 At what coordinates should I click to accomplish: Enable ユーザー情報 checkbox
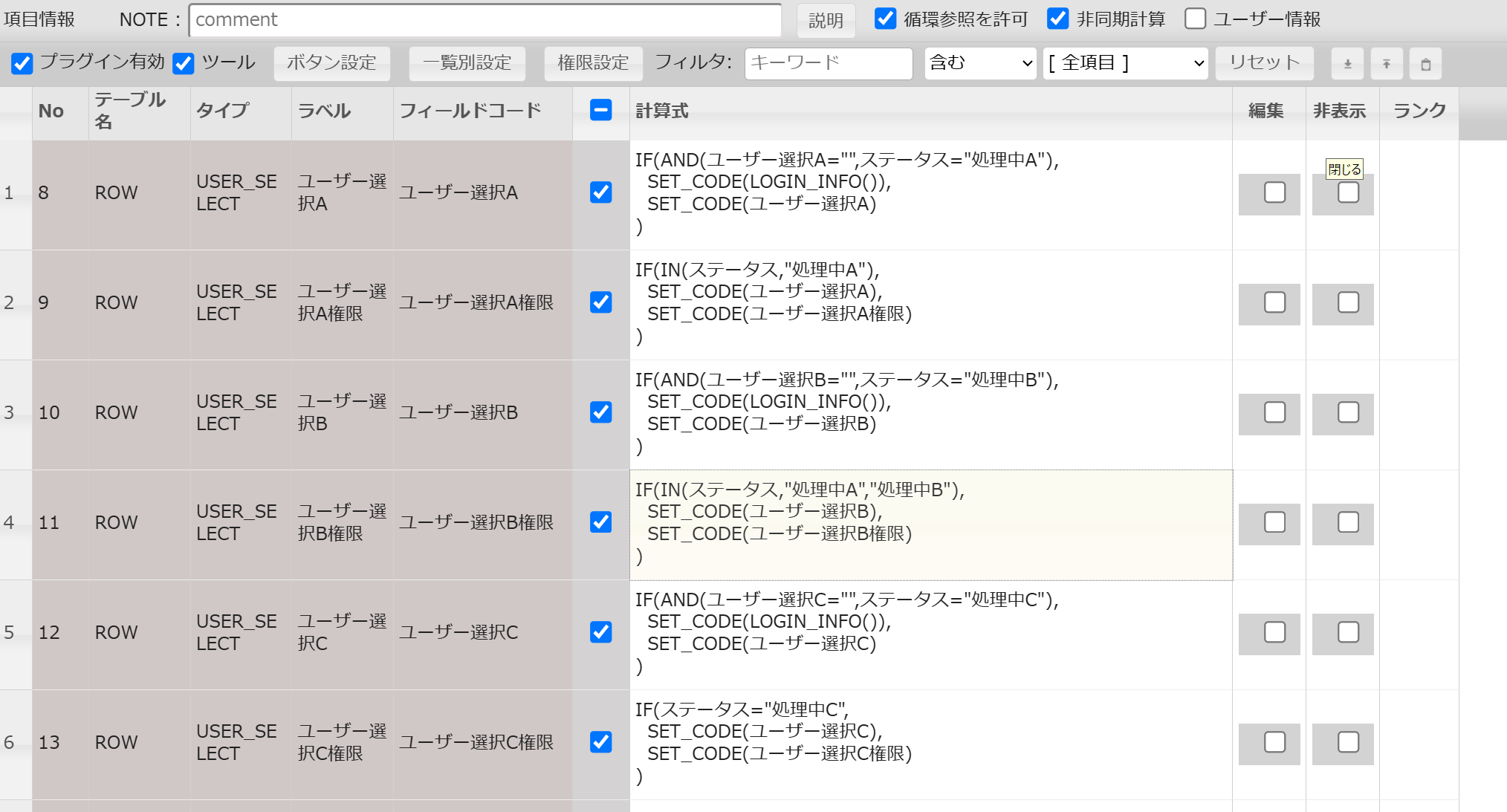1195,19
